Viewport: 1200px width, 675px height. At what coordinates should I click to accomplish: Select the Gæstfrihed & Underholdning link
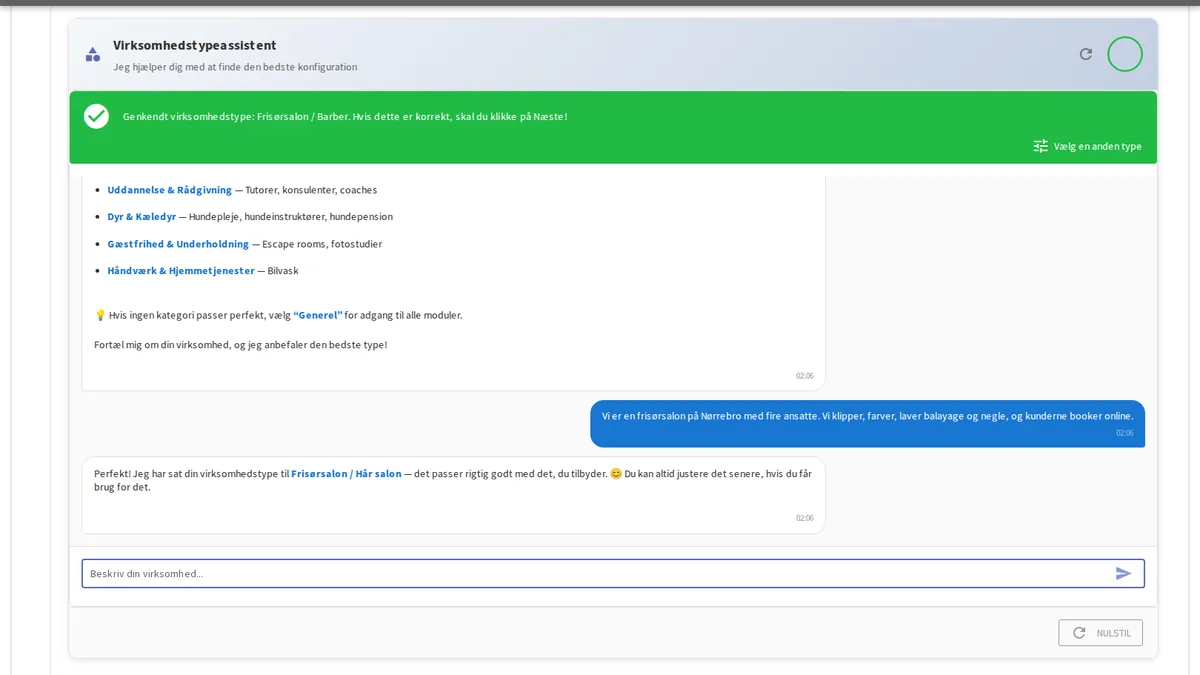click(178, 244)
